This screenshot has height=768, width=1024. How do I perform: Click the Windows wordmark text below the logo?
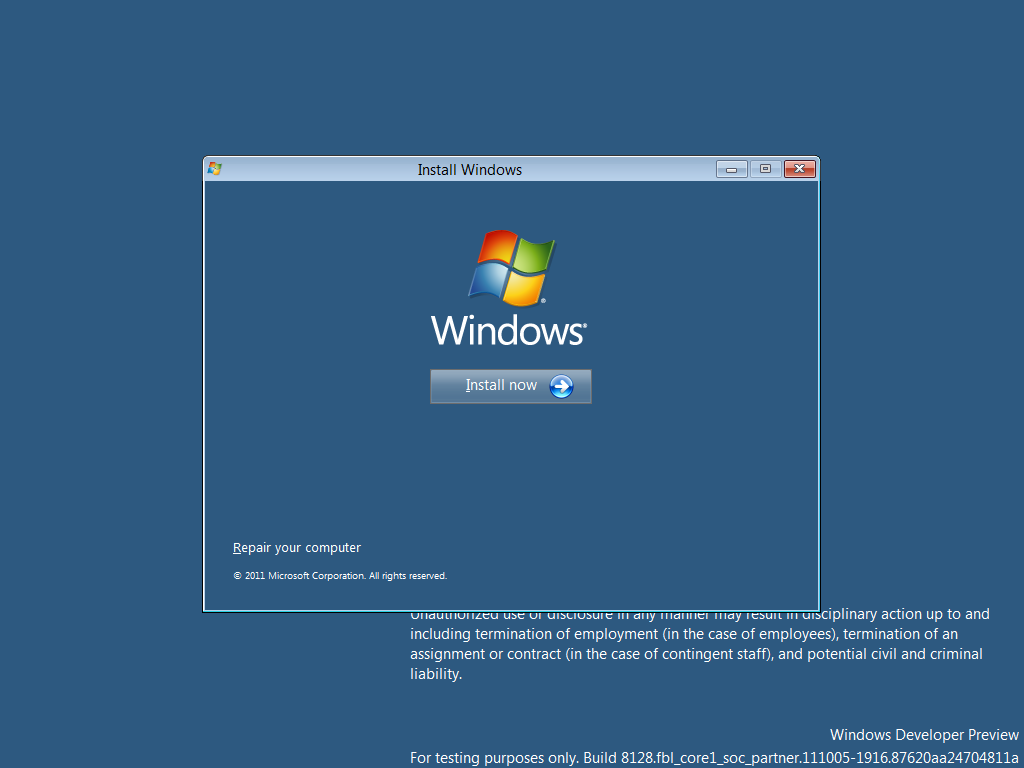509,330
